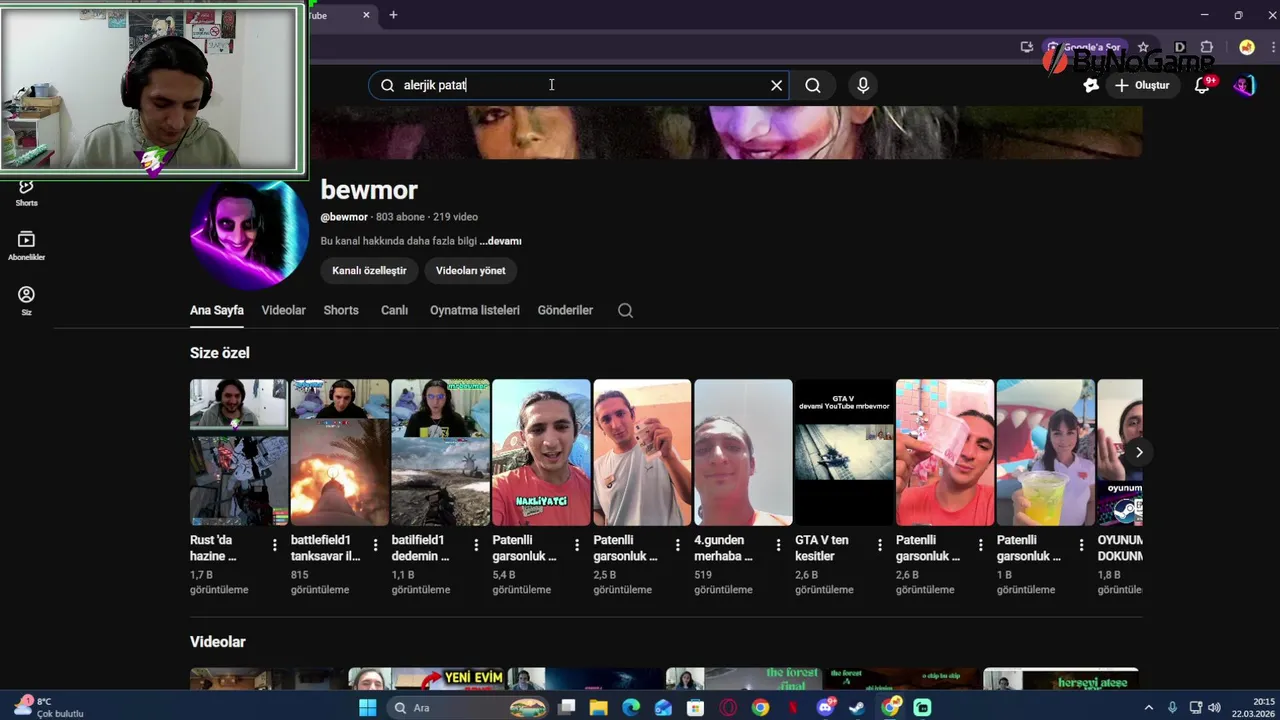The height and width of the screenshot is (720, 1280).
Task: Play the 4.gunden merhaba video thumbnail
Action: 743,452
